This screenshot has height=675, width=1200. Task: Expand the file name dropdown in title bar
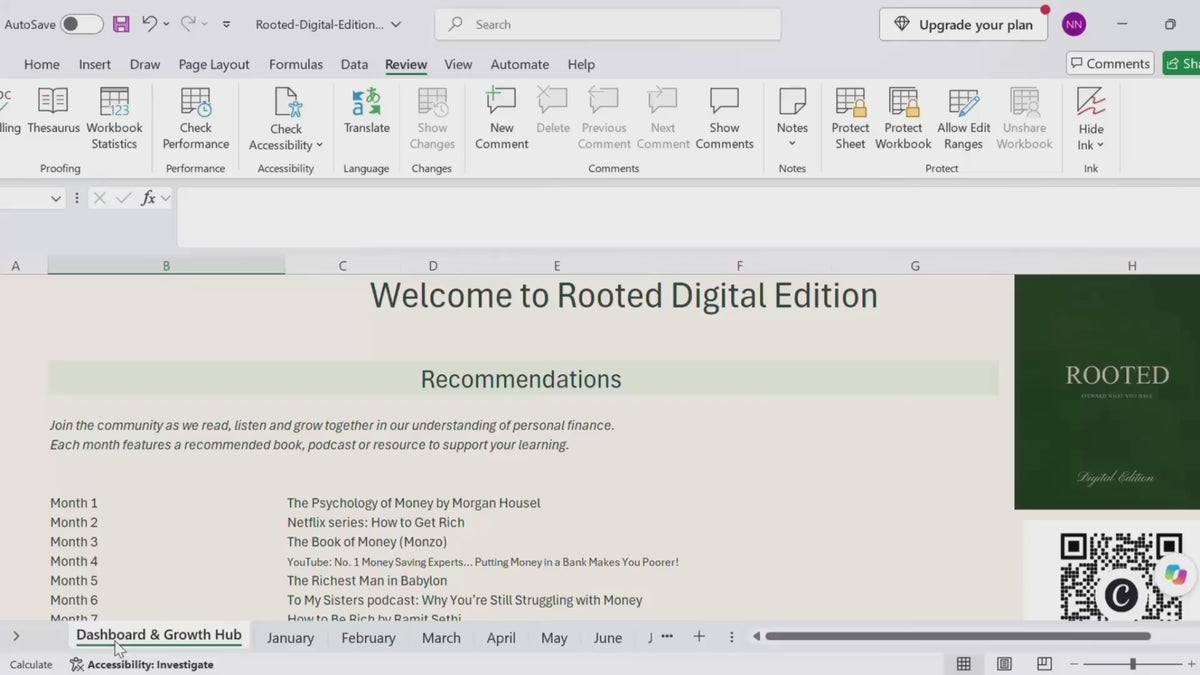click(396, 24)
